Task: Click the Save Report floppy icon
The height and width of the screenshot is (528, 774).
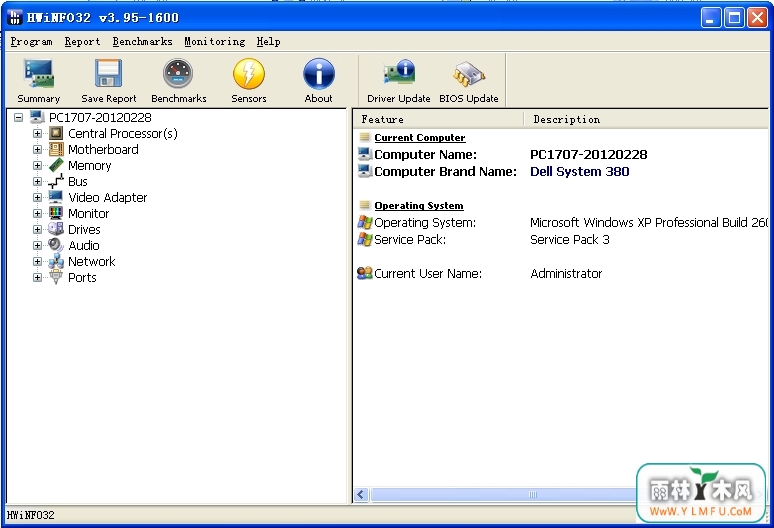Action: tap(108, 74)
